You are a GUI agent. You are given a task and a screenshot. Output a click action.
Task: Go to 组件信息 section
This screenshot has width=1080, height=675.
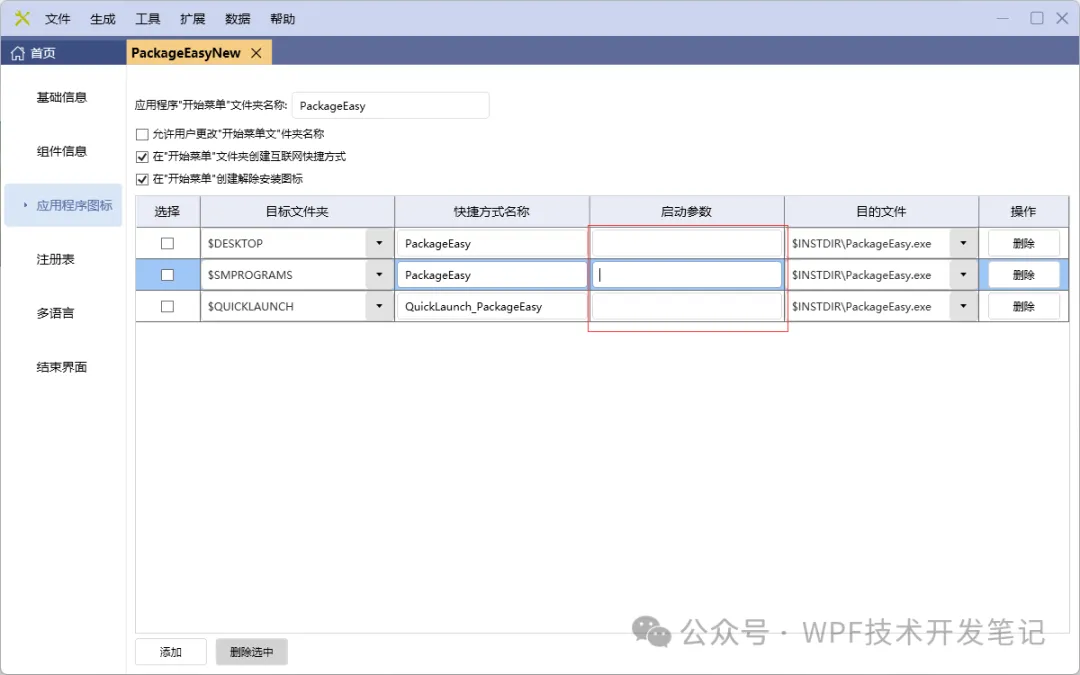pyautogui.click(x=62, y=152)
